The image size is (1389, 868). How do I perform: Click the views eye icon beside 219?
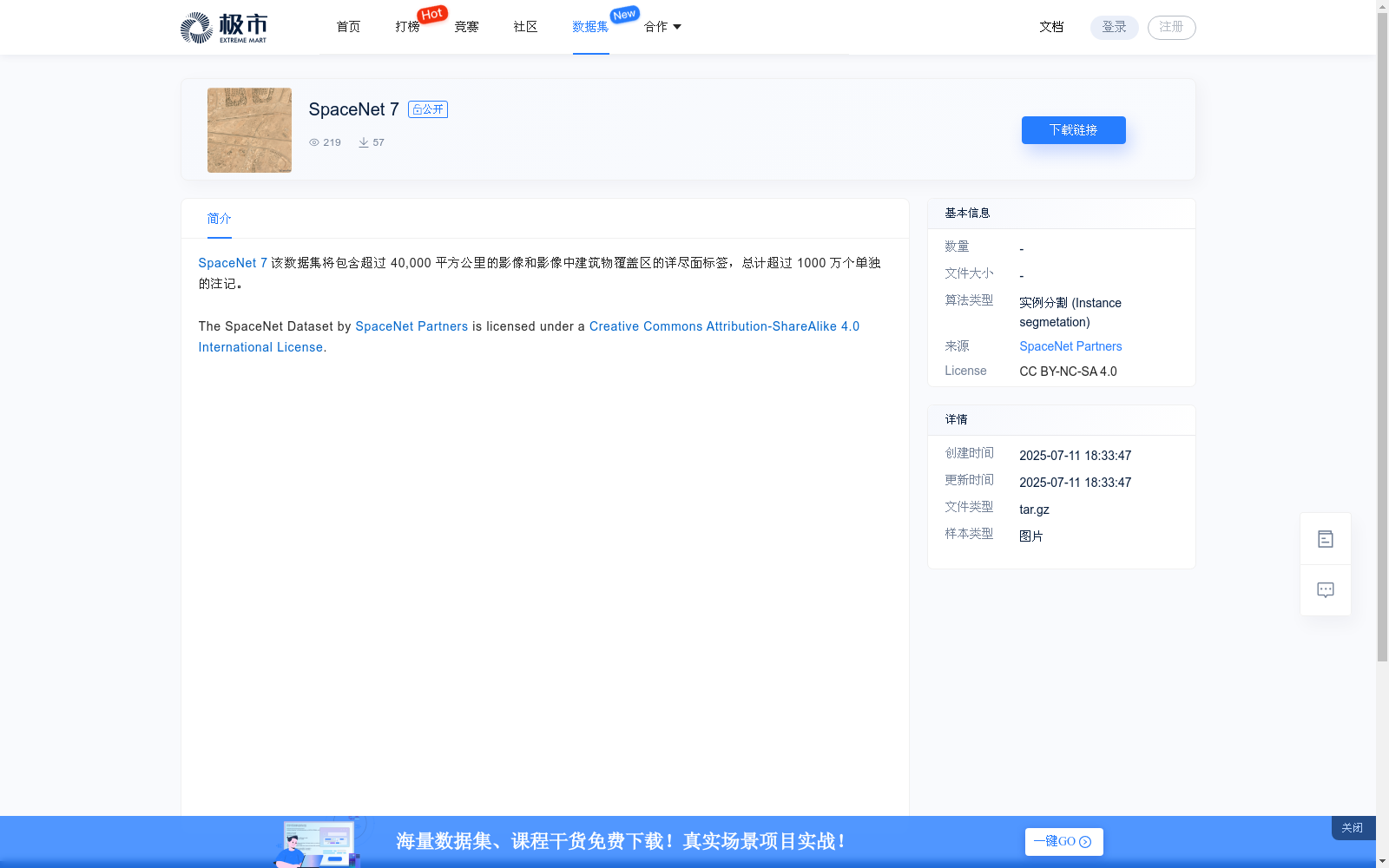pyautogui.click(x=314, y=142)
